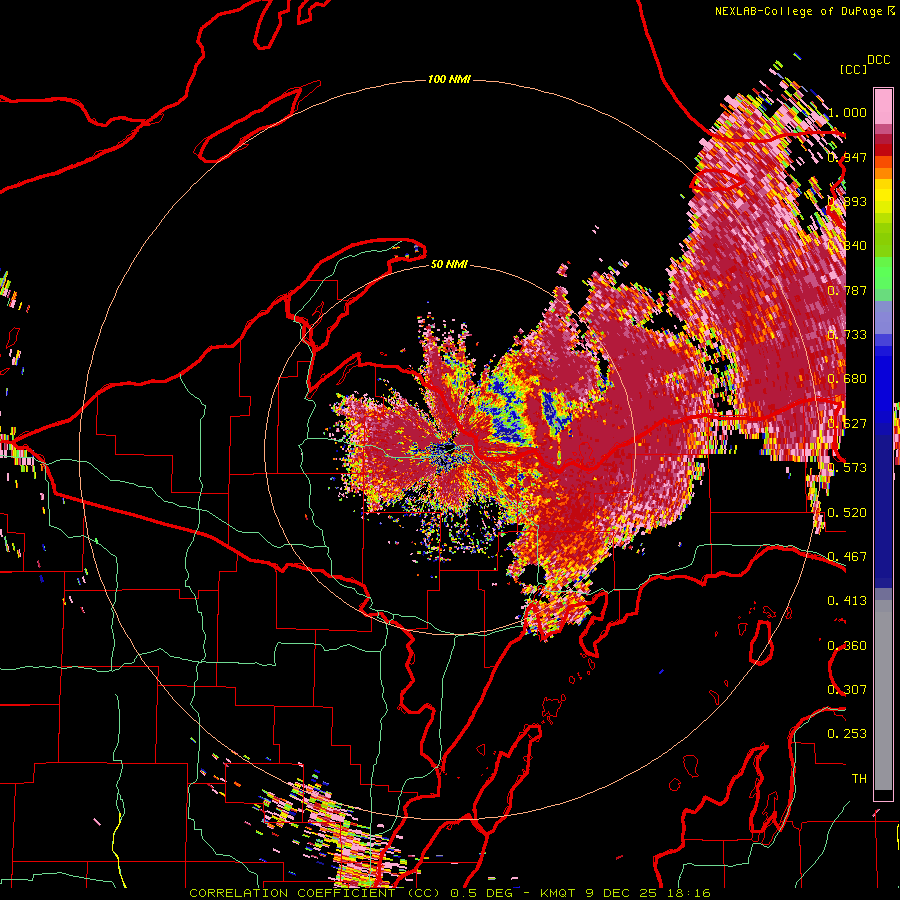Click the 0.253 legend value
900x900 pixels.
click(x=847, y=734)
